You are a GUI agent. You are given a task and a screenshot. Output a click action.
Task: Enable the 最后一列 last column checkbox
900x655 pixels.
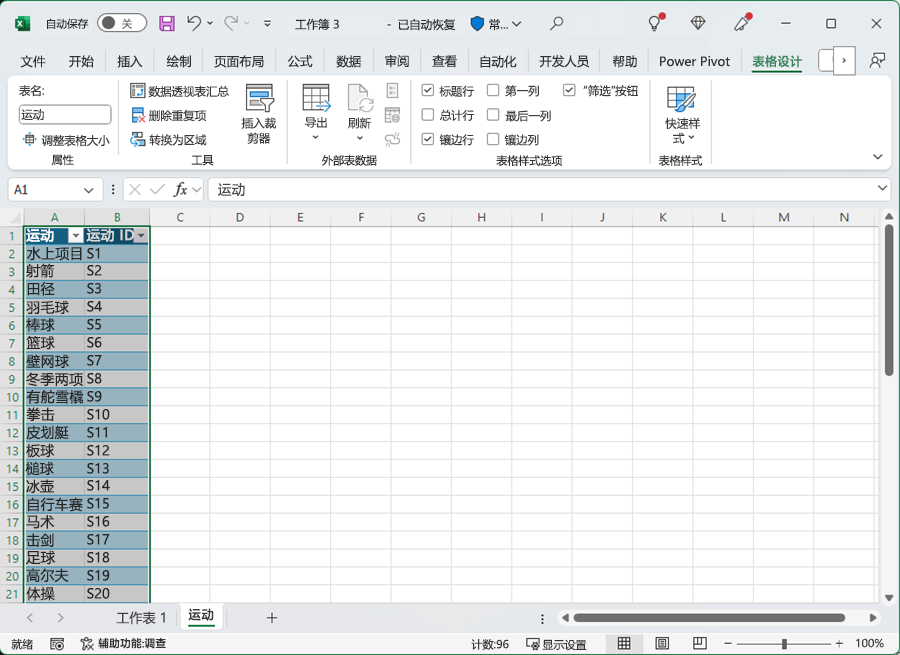point(493,115)
